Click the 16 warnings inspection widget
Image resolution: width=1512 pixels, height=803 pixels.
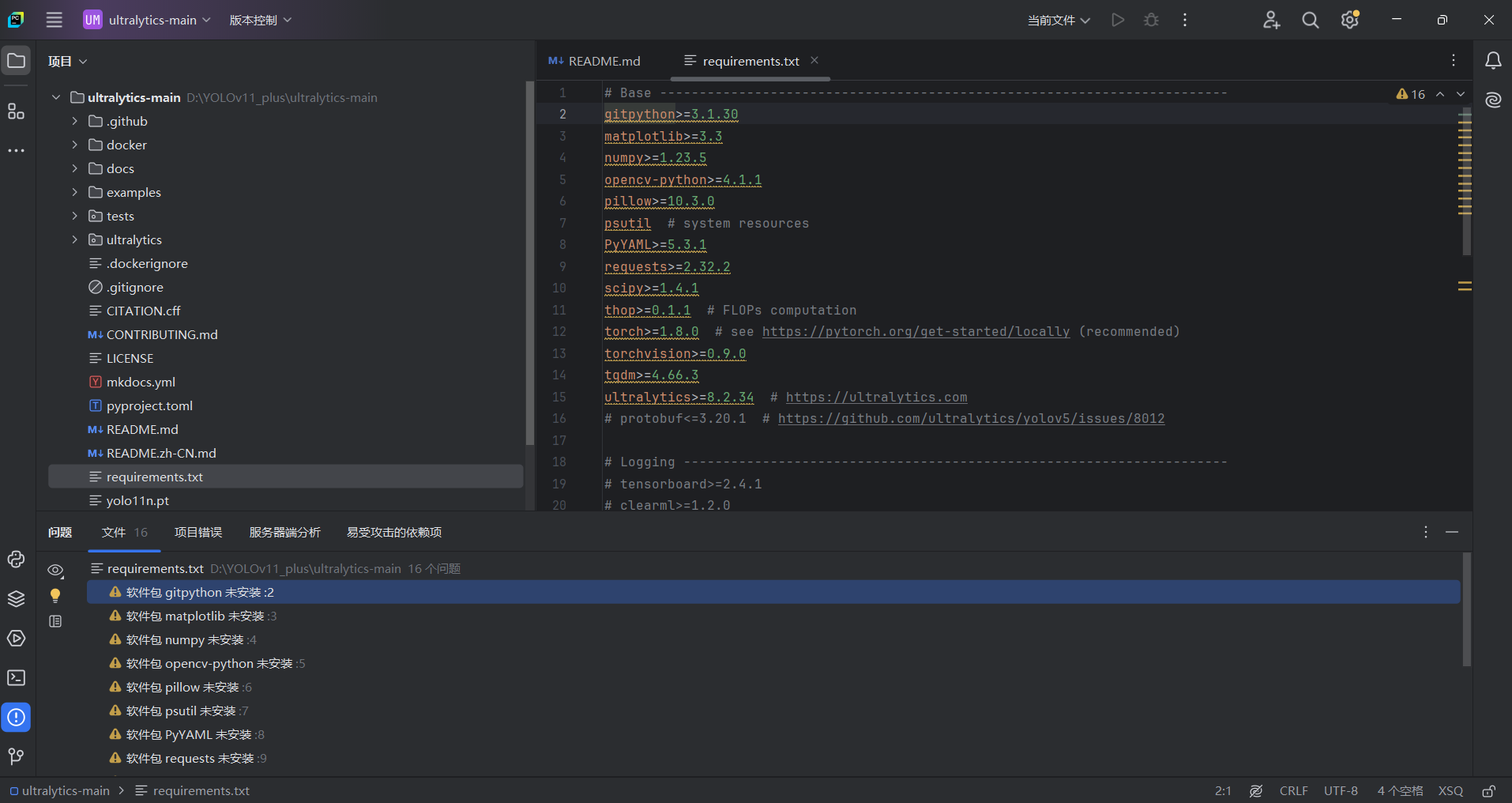[1411, 94]
